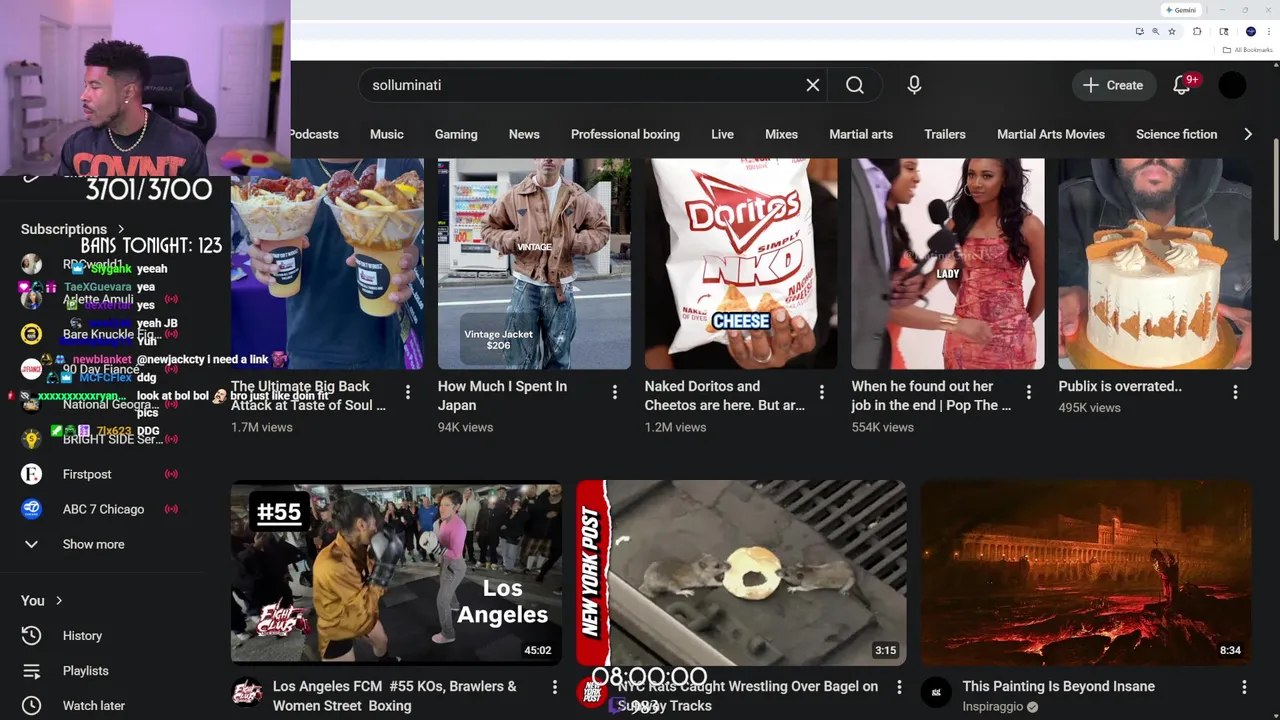Open the Inspiraggio channel name link
The image size is (1280, 720).
pos(993,707)
